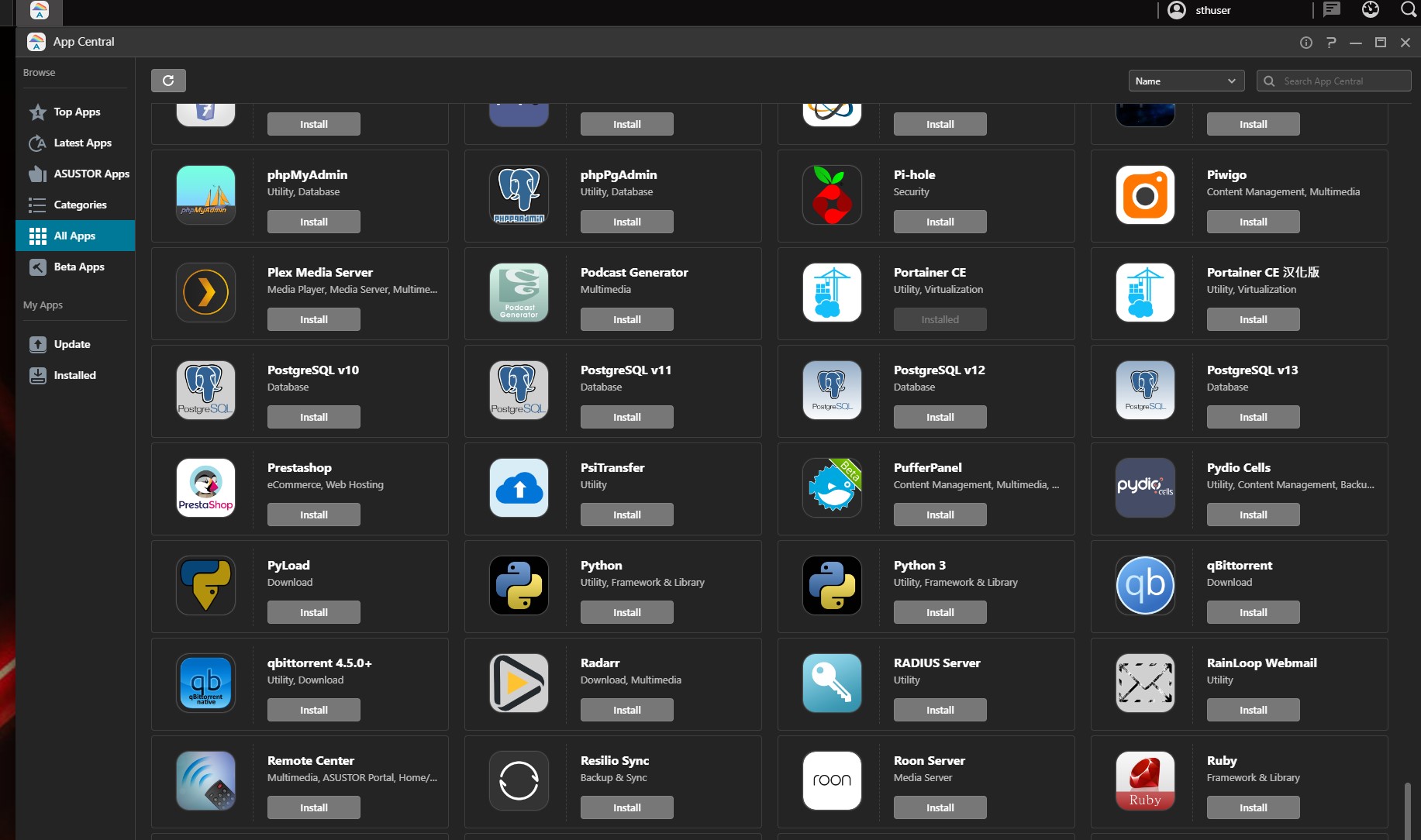Open the Radarr app icon
Image resolution: width=1421 pixels, height=840 pixels.
click(519, 683)
